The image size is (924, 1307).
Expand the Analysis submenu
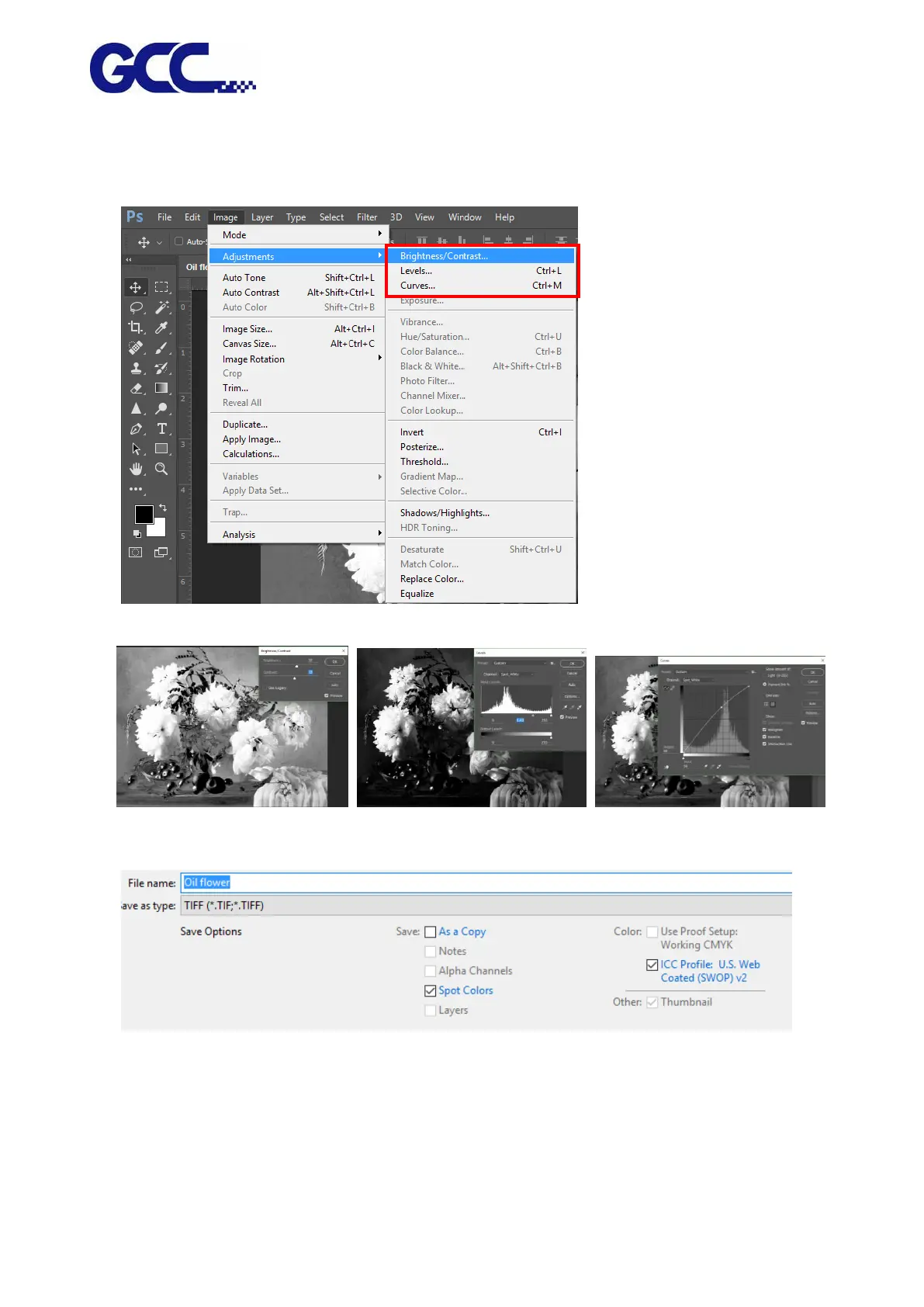[297, 535]
